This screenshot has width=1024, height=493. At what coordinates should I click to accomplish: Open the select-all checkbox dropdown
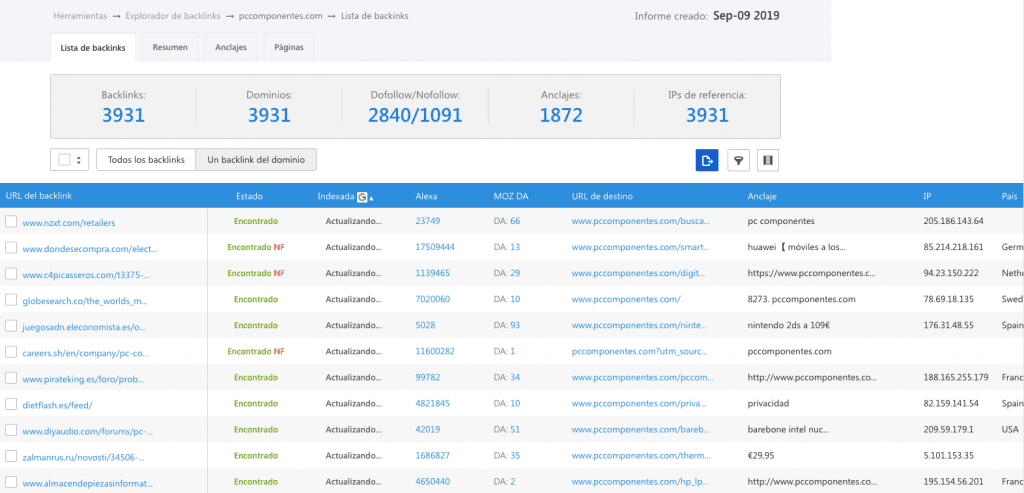tap(70, 160)
